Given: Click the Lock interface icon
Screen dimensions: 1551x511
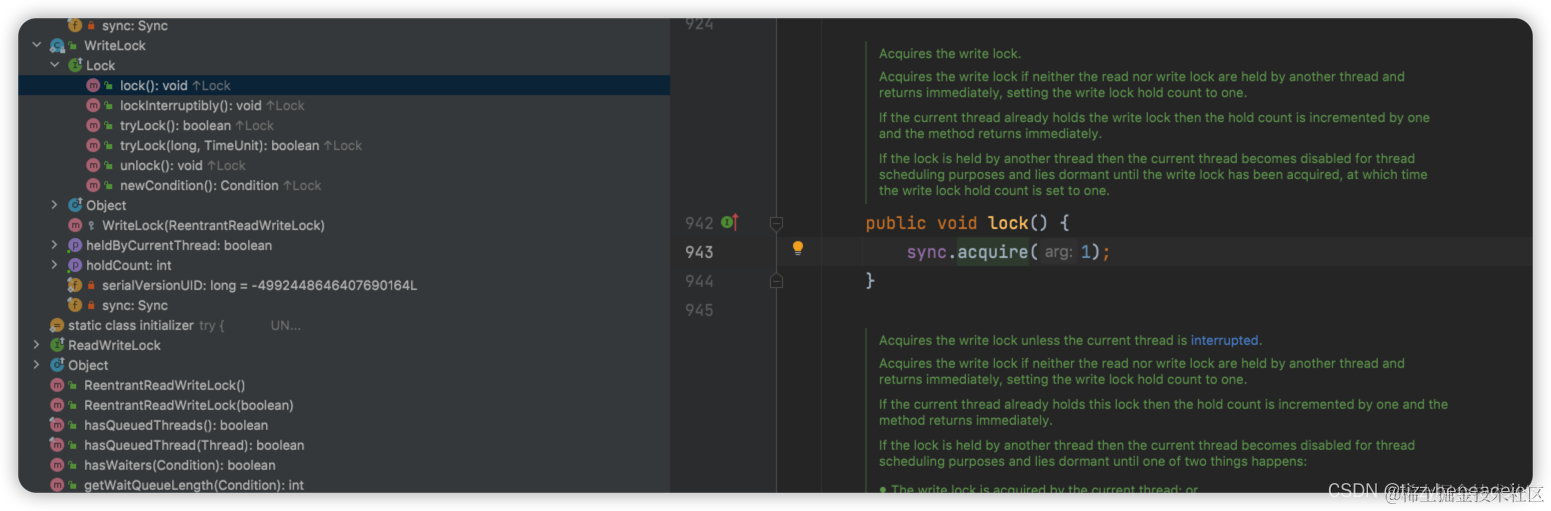Looking at the screenshot, I should click(75, 66).
